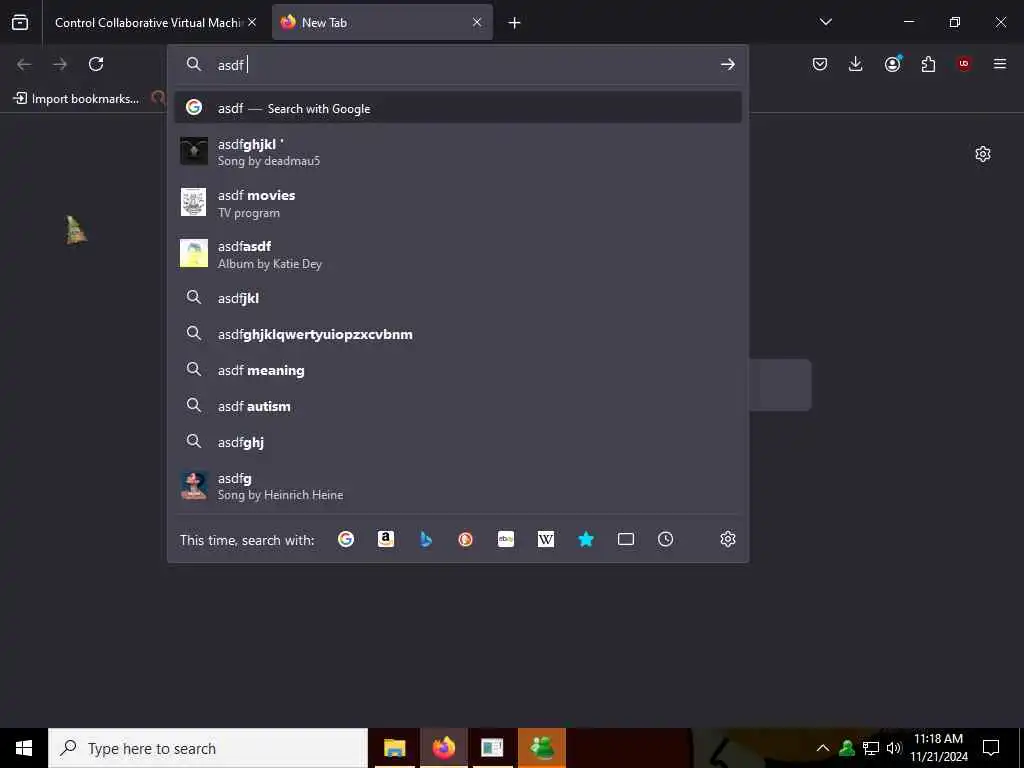Open Save to Pocket icon
This screenshot has height=768, width=1024.
click(820, 64)
